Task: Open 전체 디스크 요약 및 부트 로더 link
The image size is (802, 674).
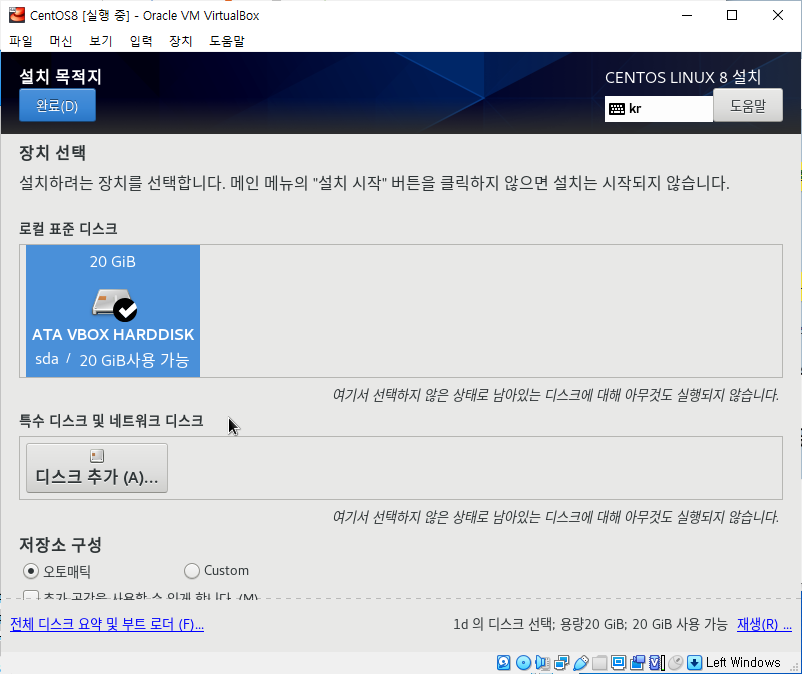Action: tap(107, 624)
